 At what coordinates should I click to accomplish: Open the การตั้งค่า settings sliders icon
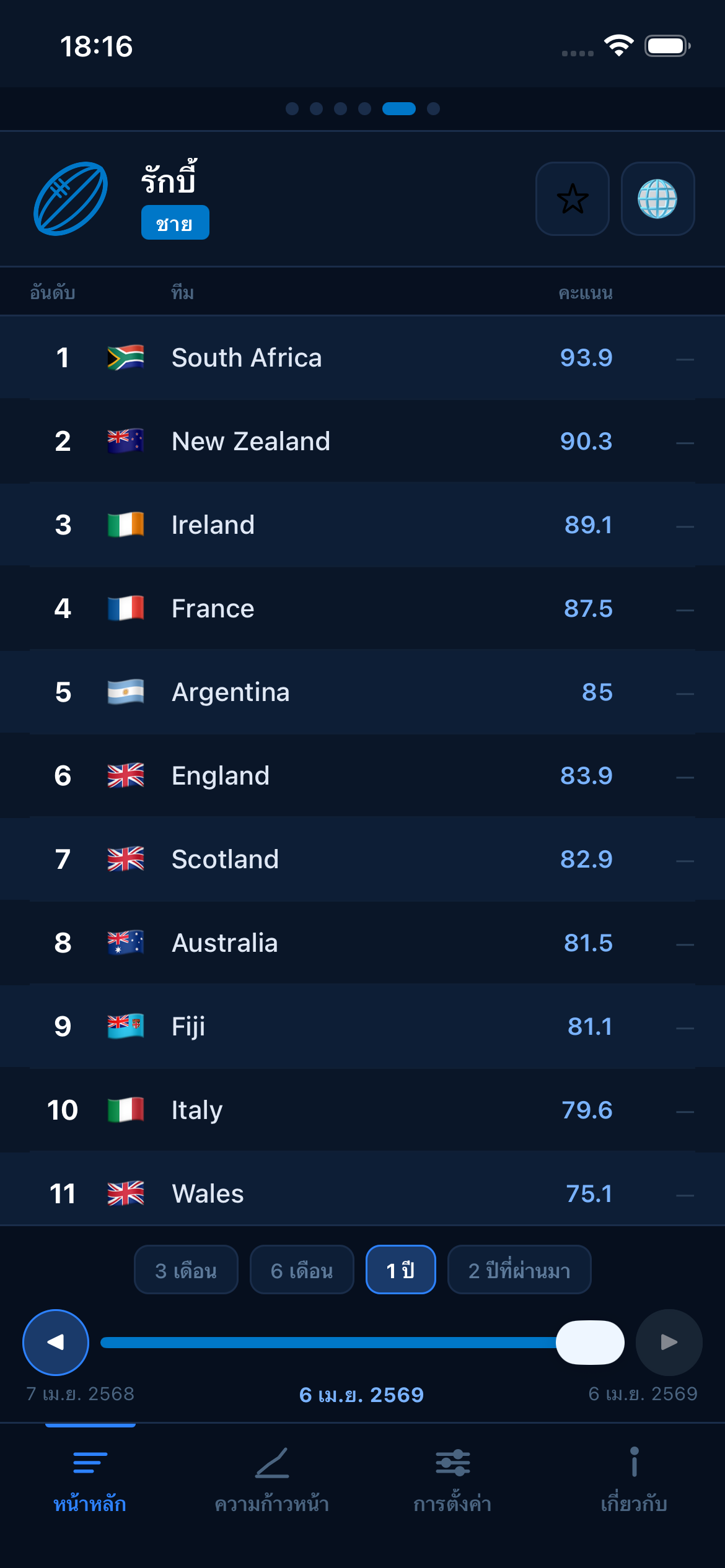(453, 1479)
